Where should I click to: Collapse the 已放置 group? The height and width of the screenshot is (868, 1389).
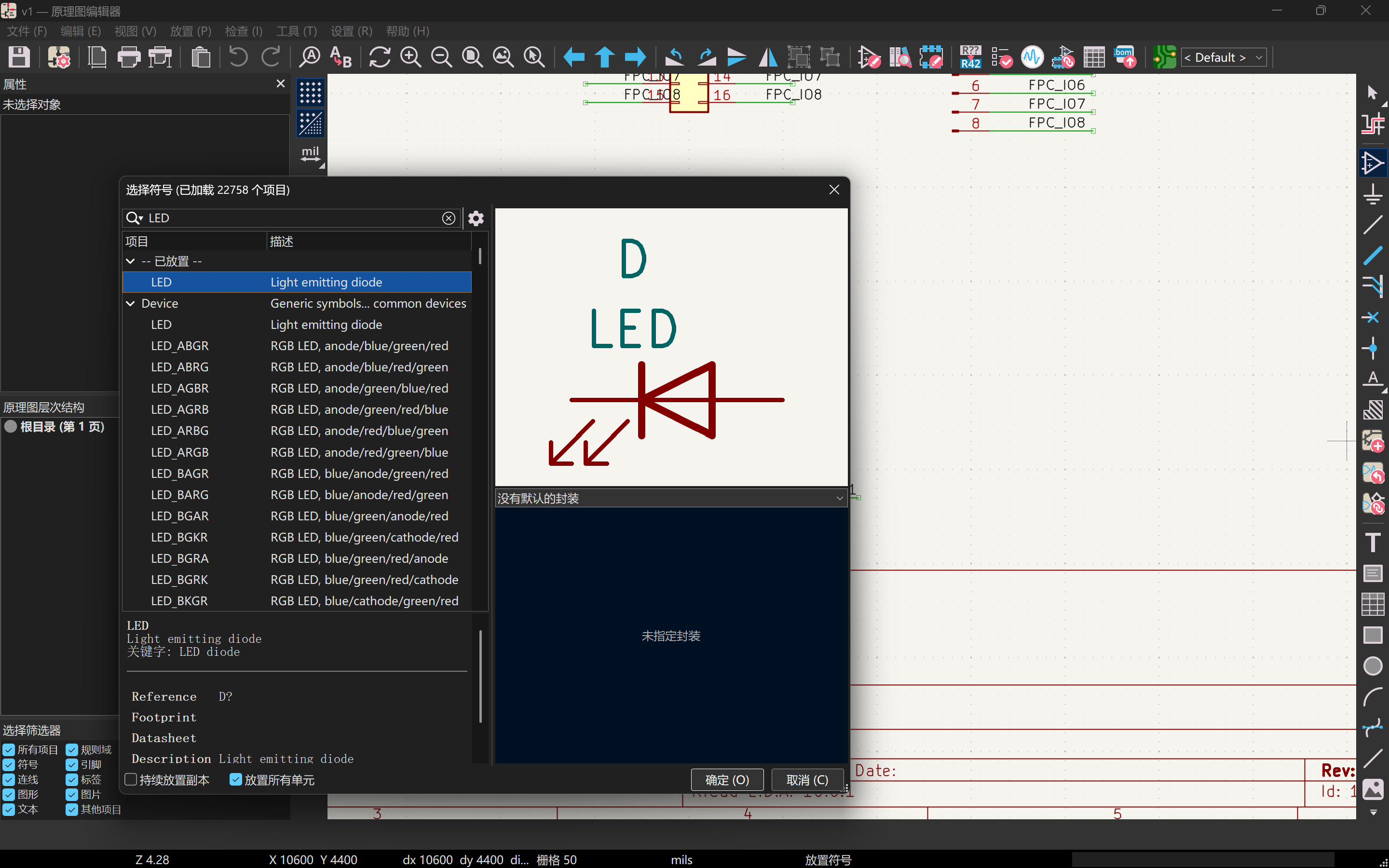(x=131, y=261)
